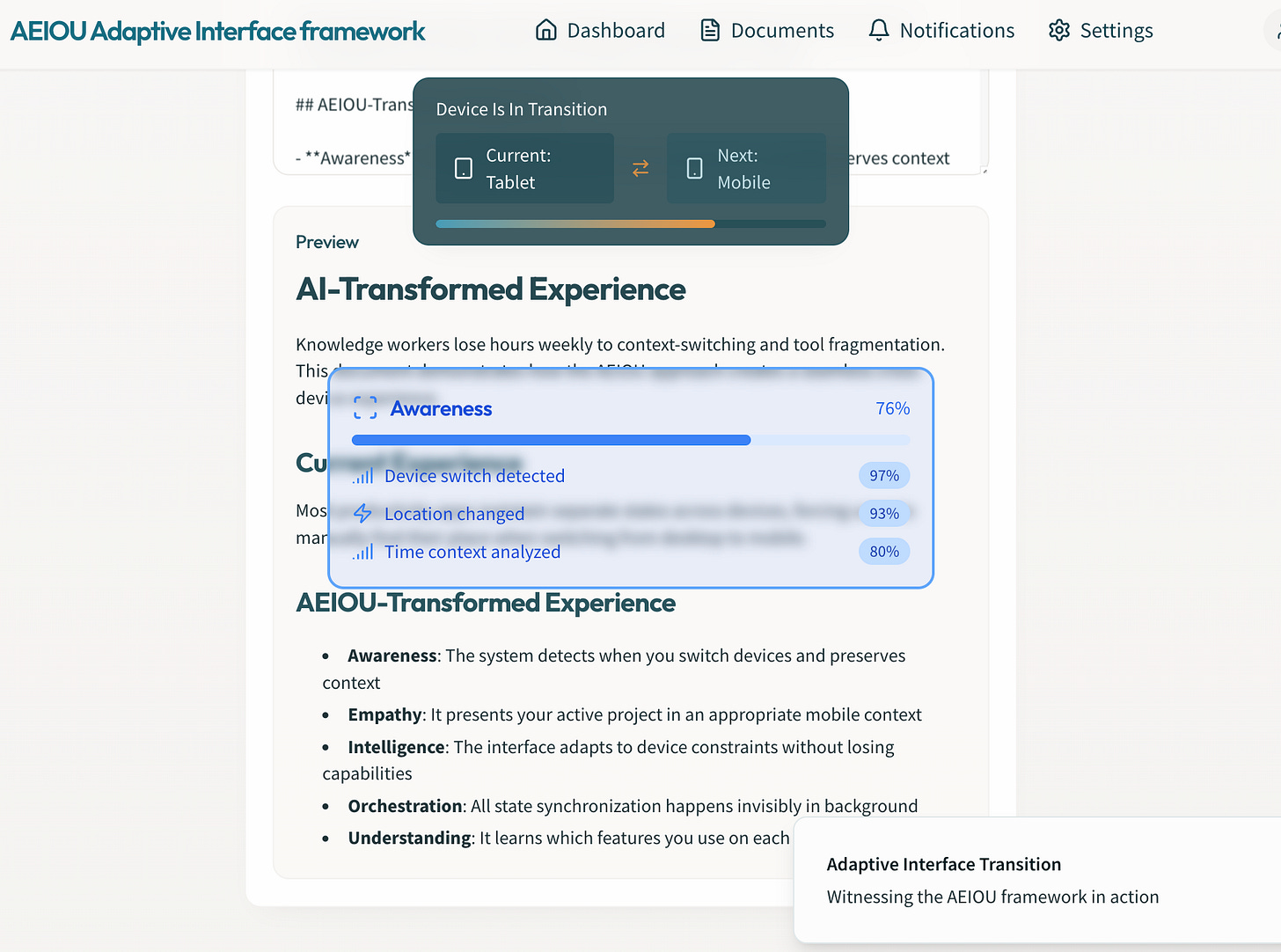Open the Notifications menu item
1281x952 pixels.
941,31
